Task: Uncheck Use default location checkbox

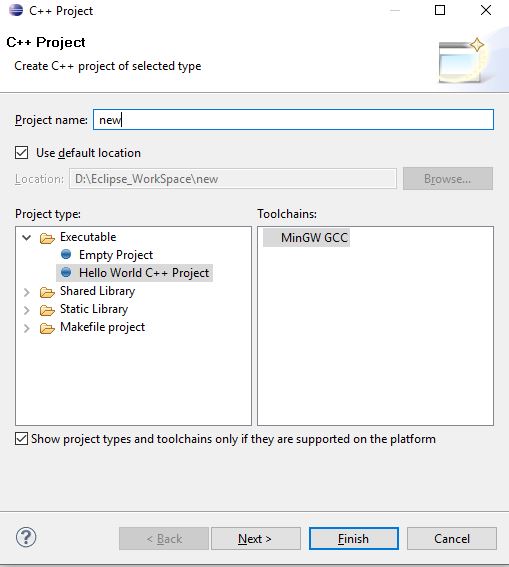Action: (x=21, y=153)
